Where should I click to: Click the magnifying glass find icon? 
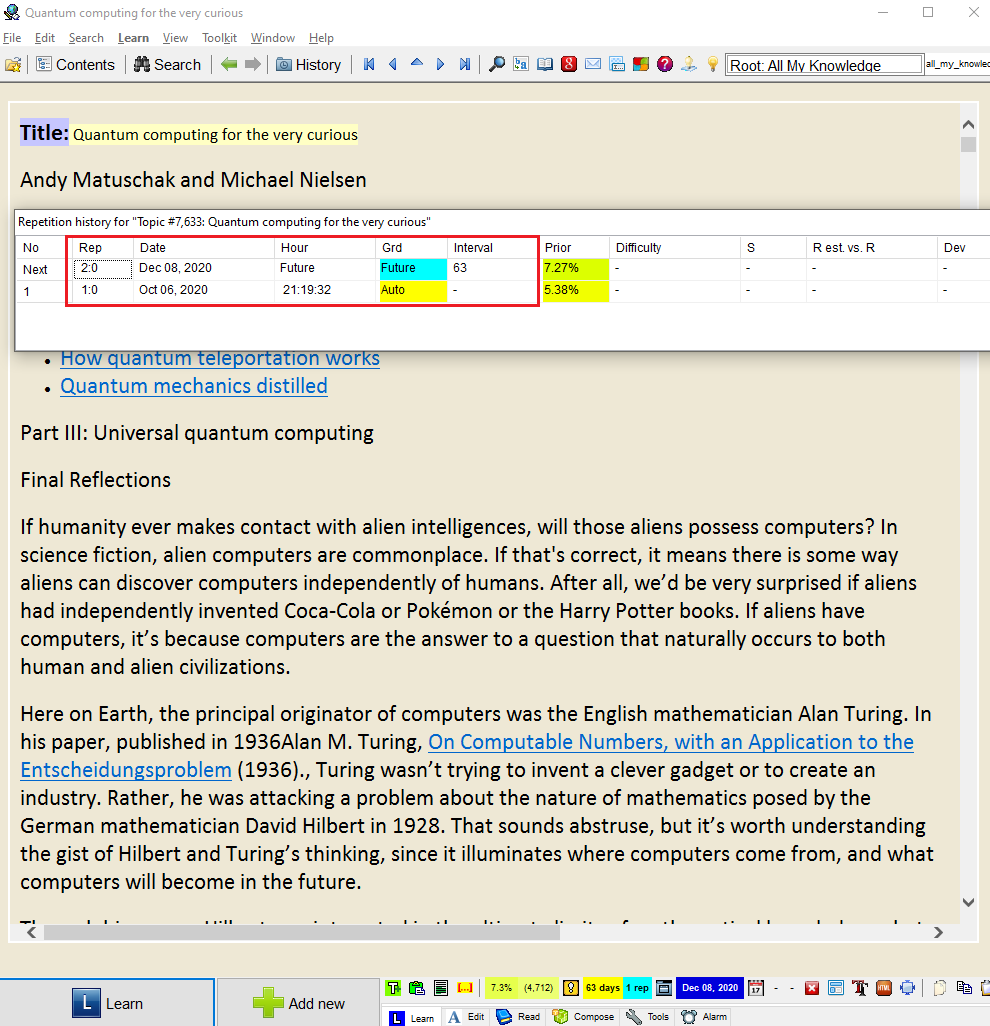(497, 64)
